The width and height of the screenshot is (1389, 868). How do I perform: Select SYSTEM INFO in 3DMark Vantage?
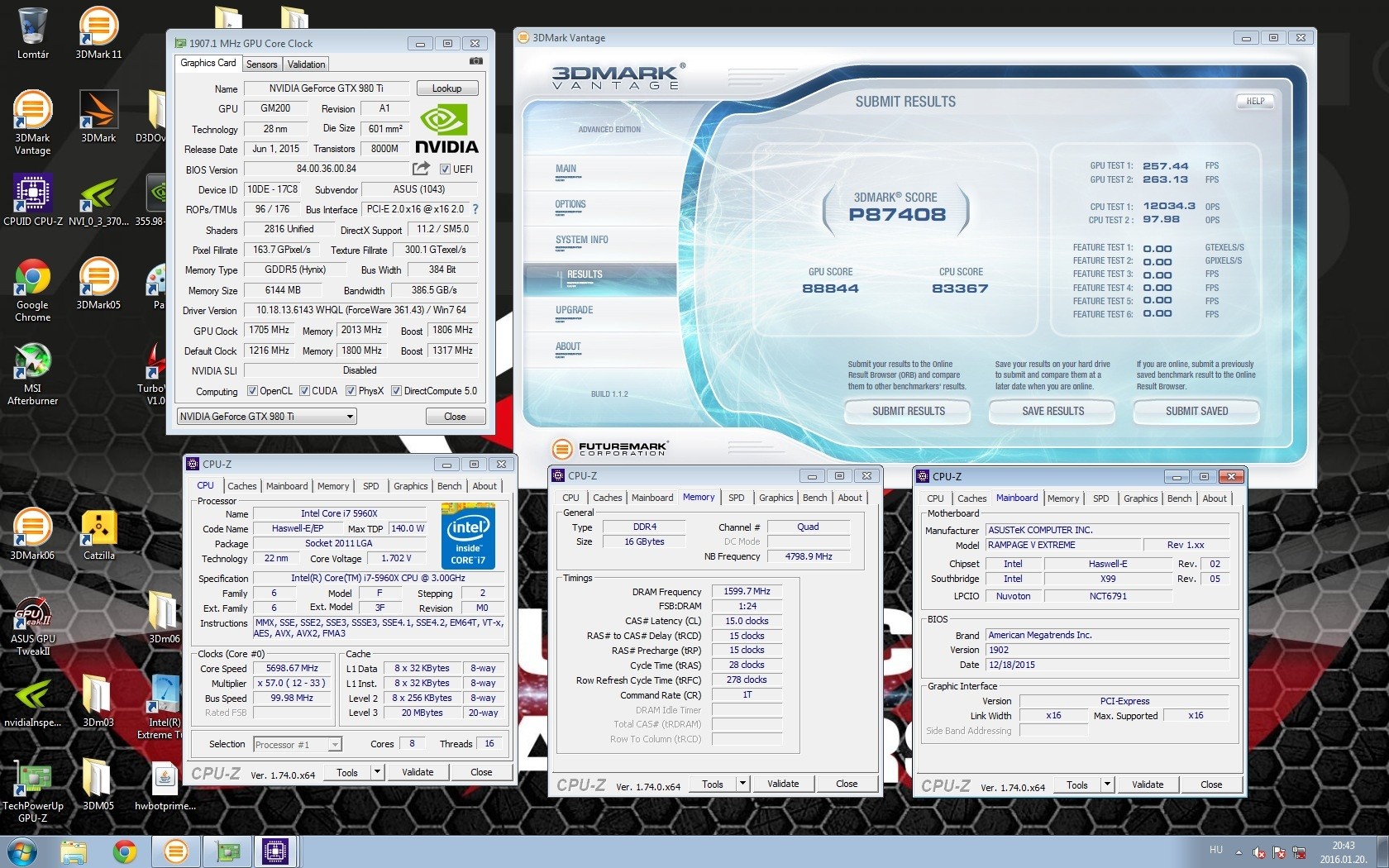[x=581, y=240]
